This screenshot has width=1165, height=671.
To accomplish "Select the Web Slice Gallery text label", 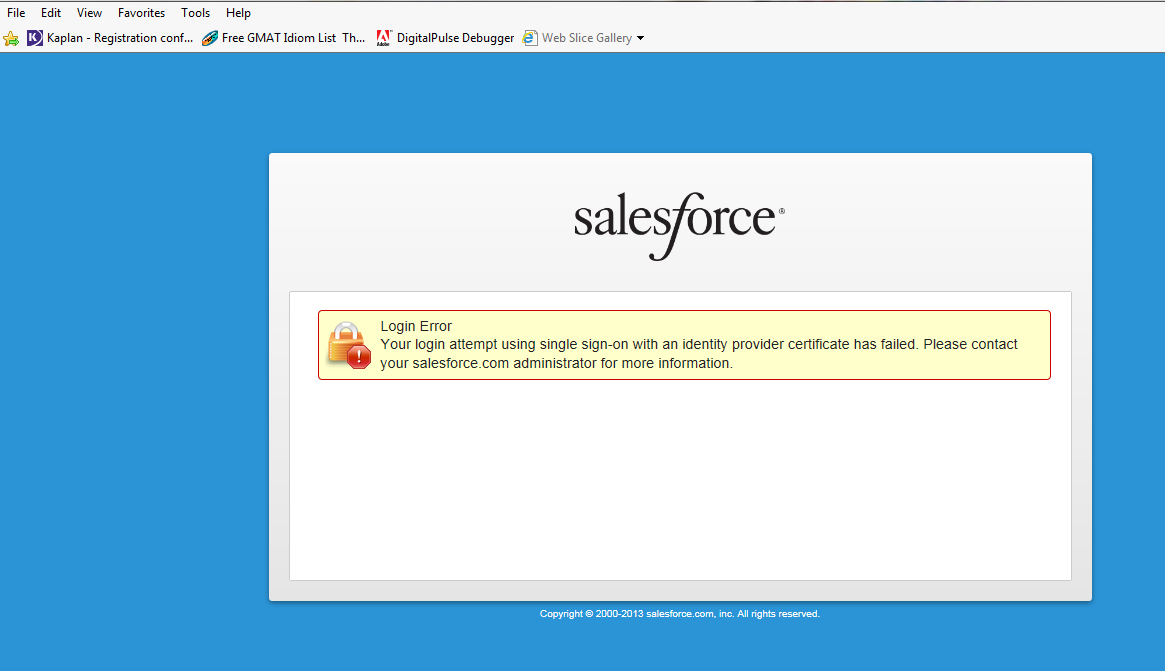I will (x=587, y=38).
